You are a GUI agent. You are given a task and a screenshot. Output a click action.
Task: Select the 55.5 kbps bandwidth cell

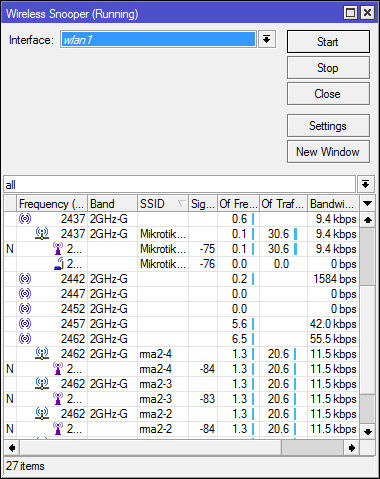[333, 339]
